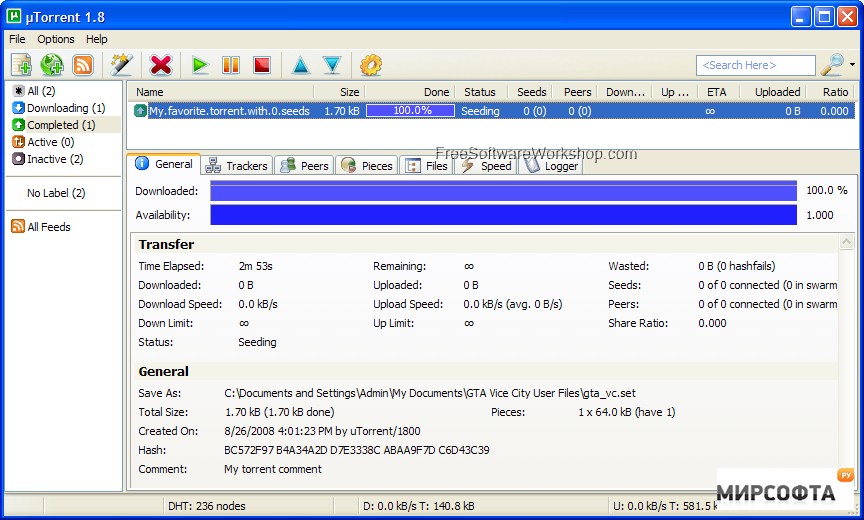Switch to the Pieces tab
This screenshot has height=520, width=864.
366,166
